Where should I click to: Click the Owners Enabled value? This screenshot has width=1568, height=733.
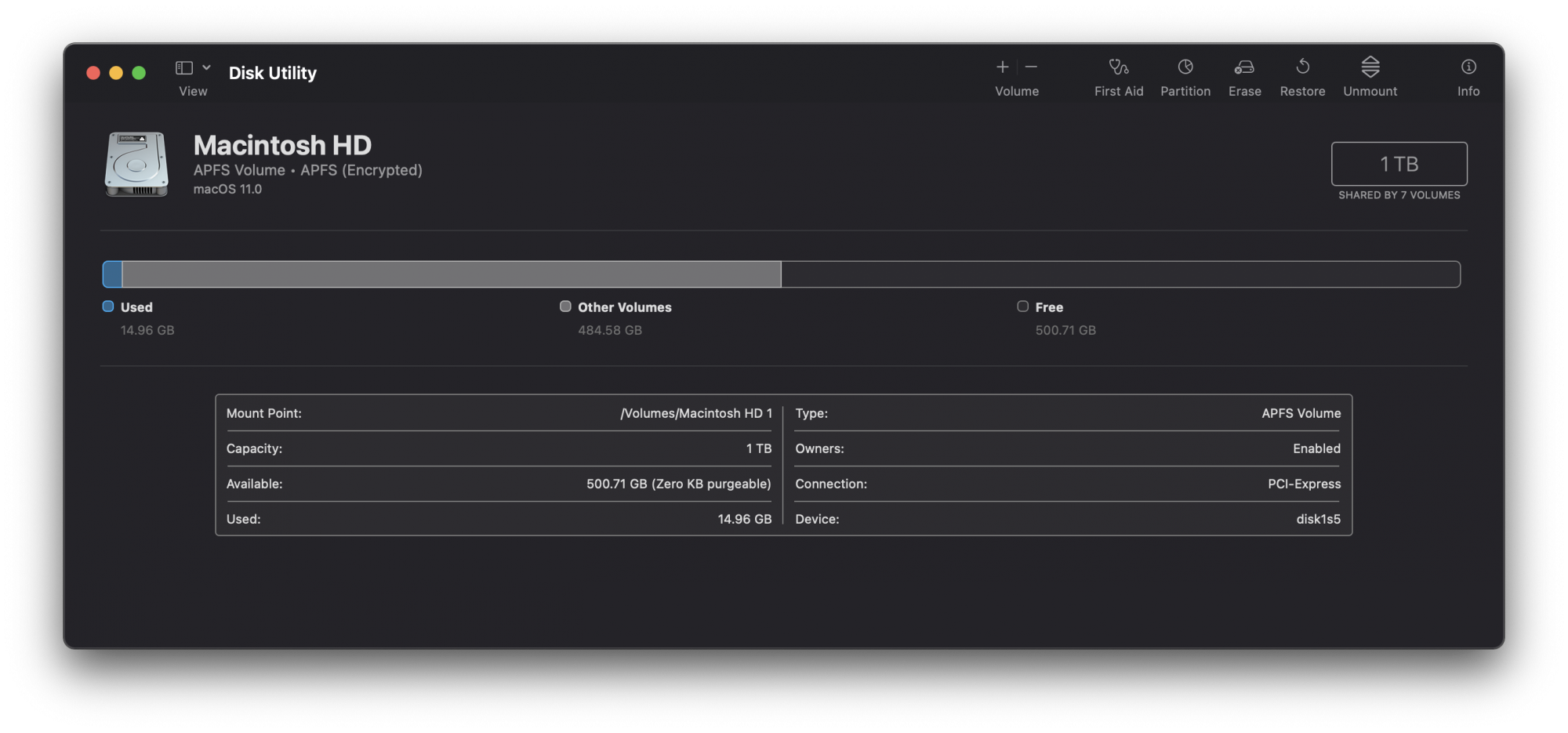click(1317, 448)
